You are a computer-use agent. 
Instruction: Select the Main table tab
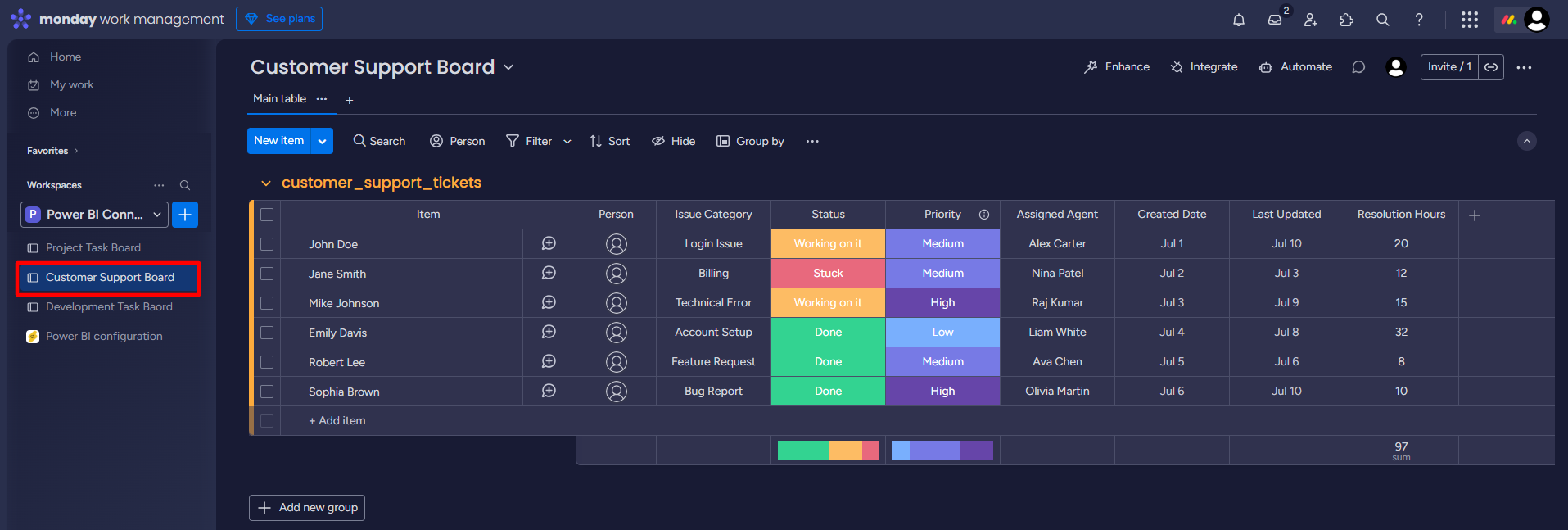(279, 98)
